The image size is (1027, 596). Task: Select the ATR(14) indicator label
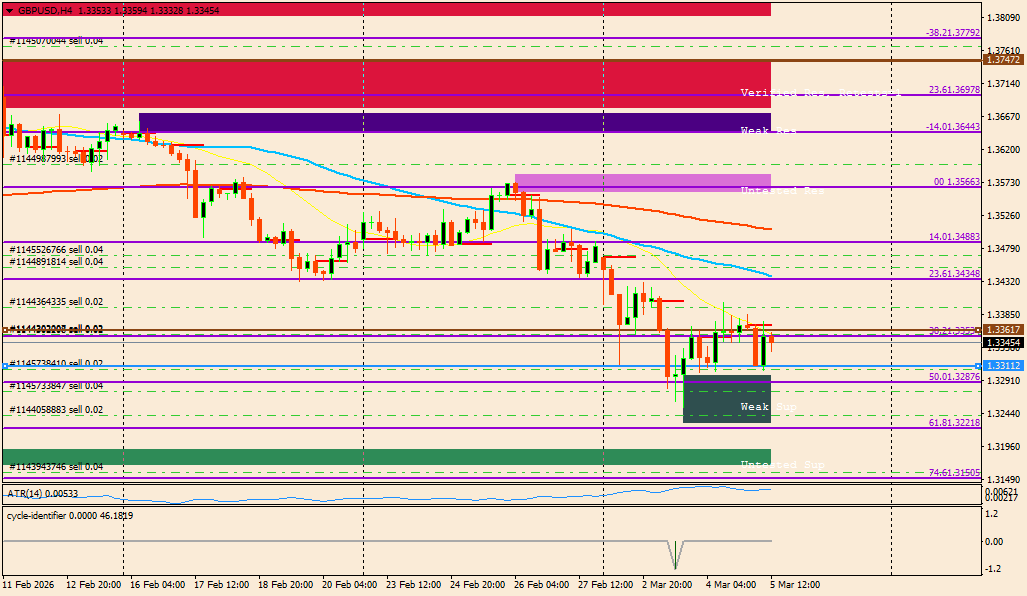pos(43,493)
